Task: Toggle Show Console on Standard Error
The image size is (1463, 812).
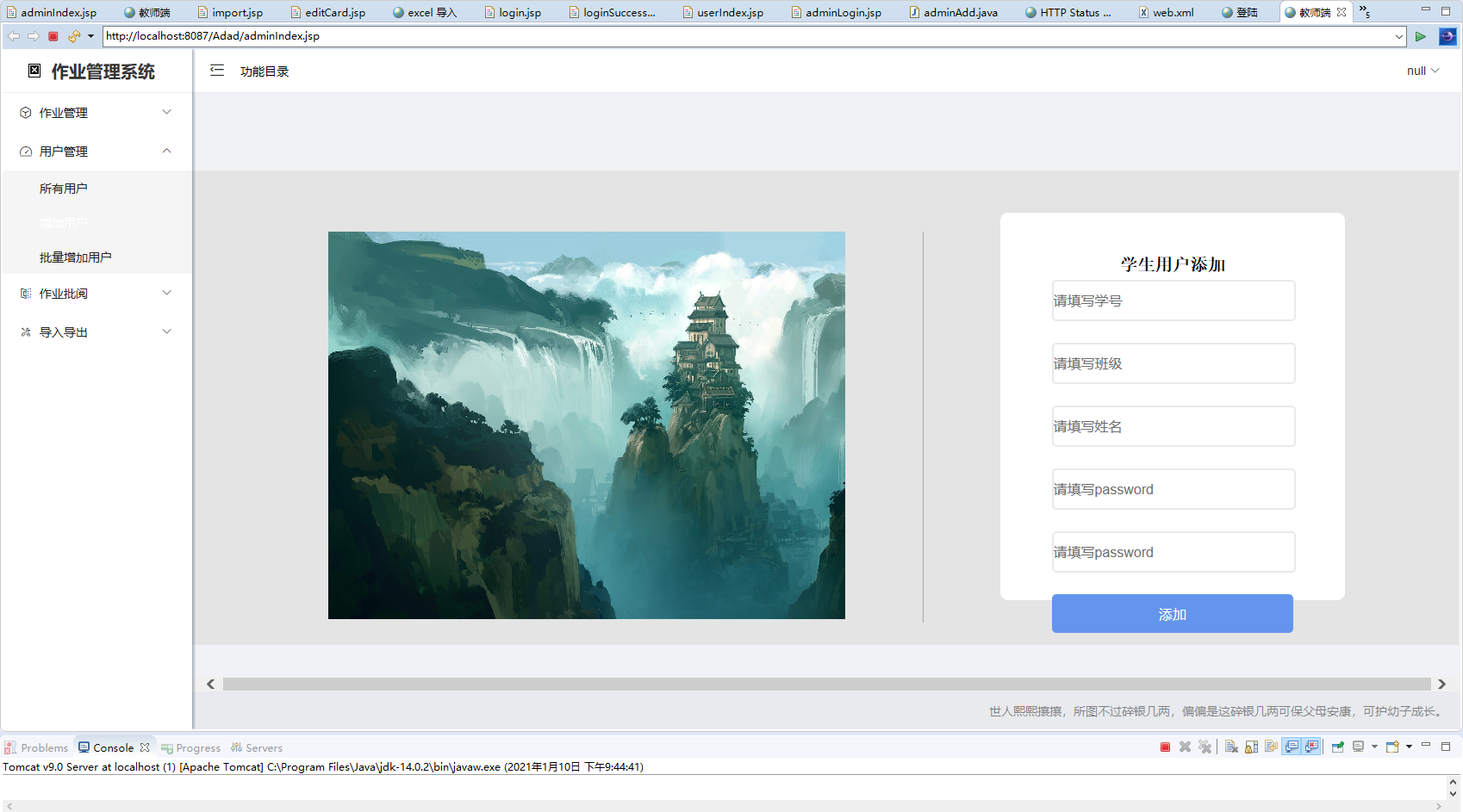Action: click(x=1311, y=747)
